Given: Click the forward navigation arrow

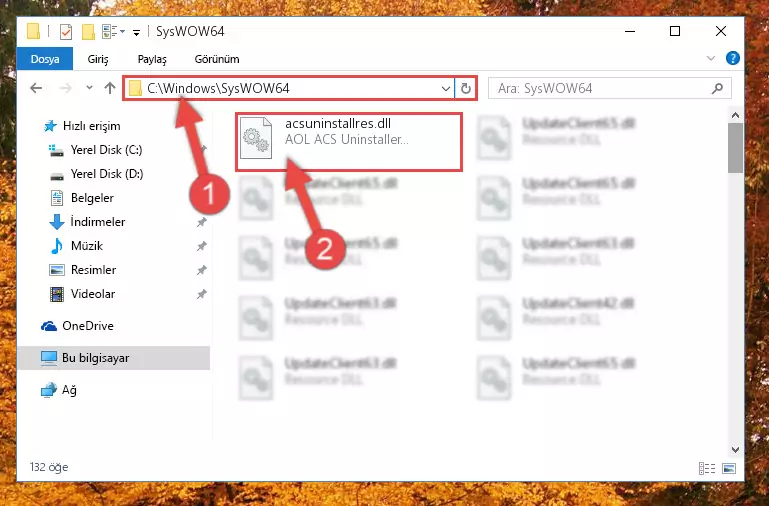Looking at the screenshot, I should tap(65, 88).
